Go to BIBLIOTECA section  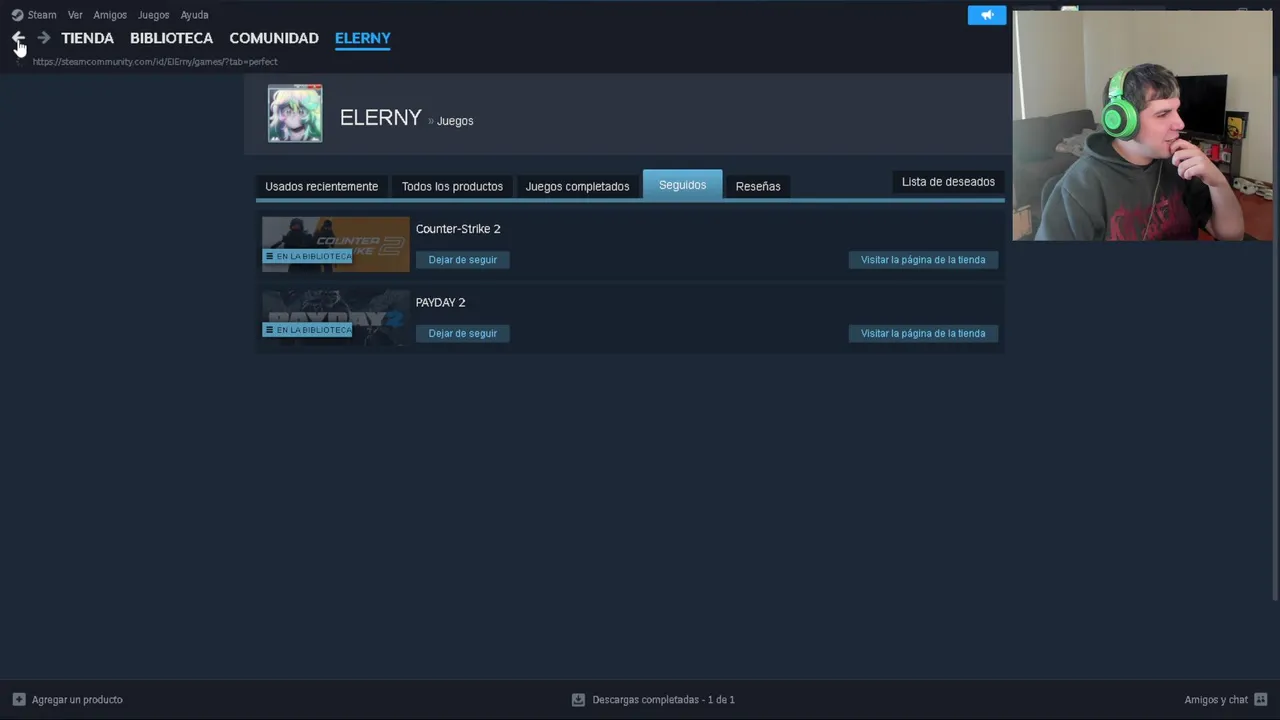coord(171,38)
